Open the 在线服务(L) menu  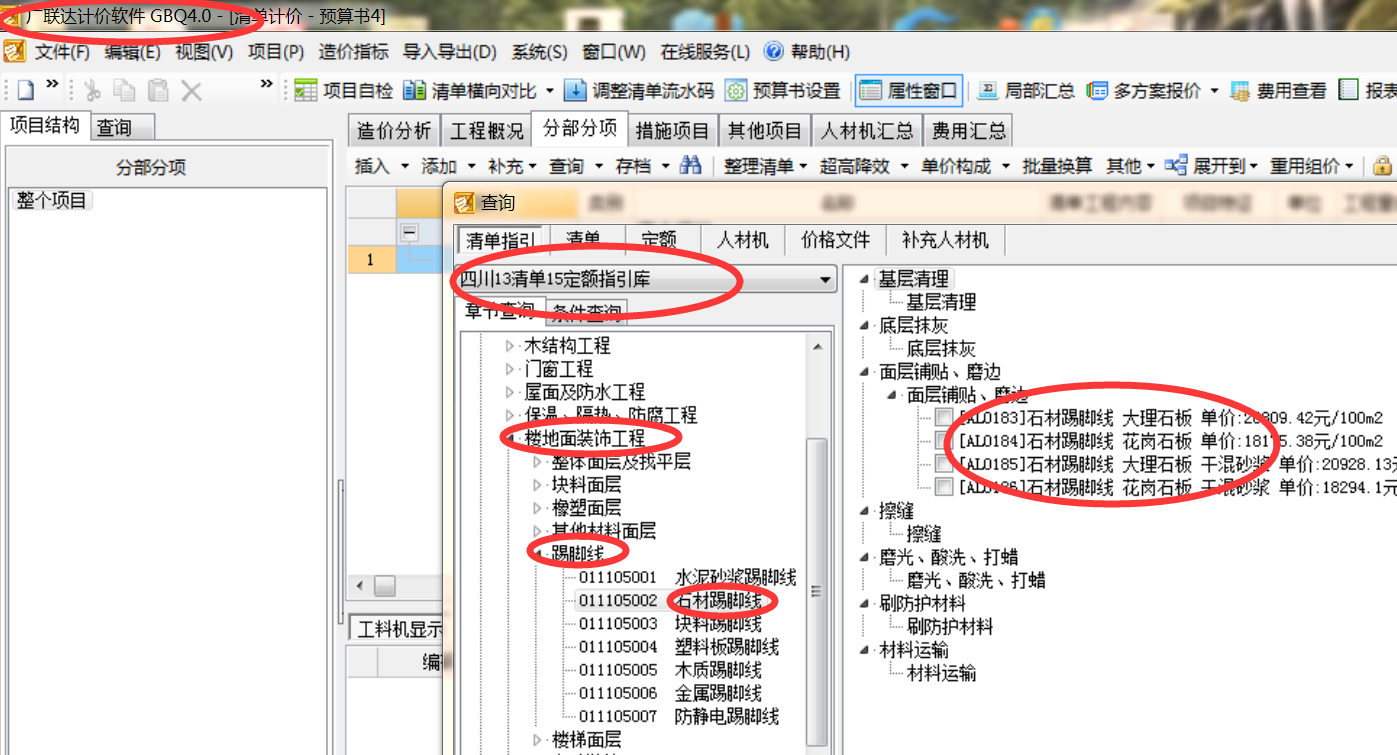705,52
